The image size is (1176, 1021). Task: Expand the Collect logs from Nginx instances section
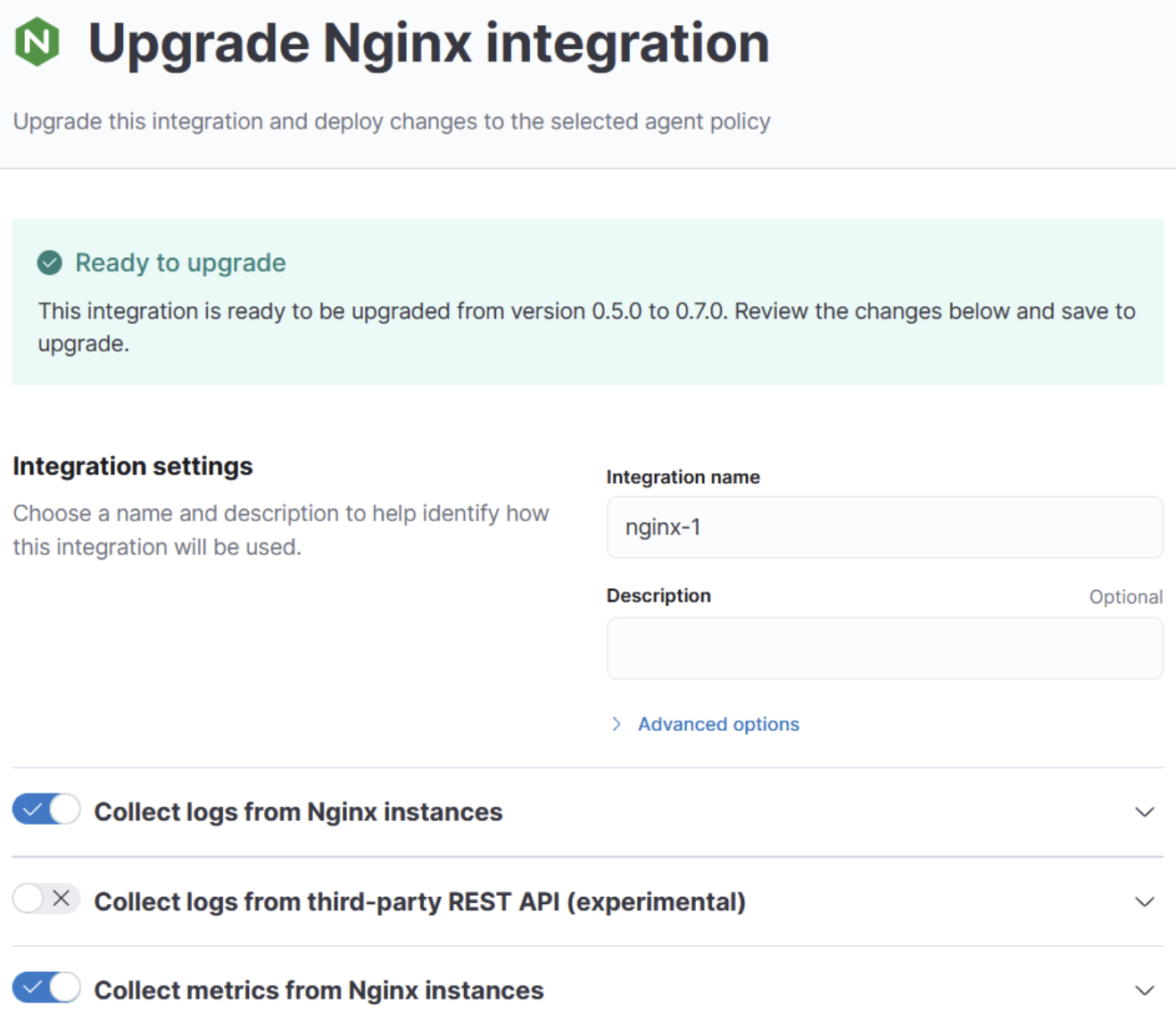coord(1145,813)
